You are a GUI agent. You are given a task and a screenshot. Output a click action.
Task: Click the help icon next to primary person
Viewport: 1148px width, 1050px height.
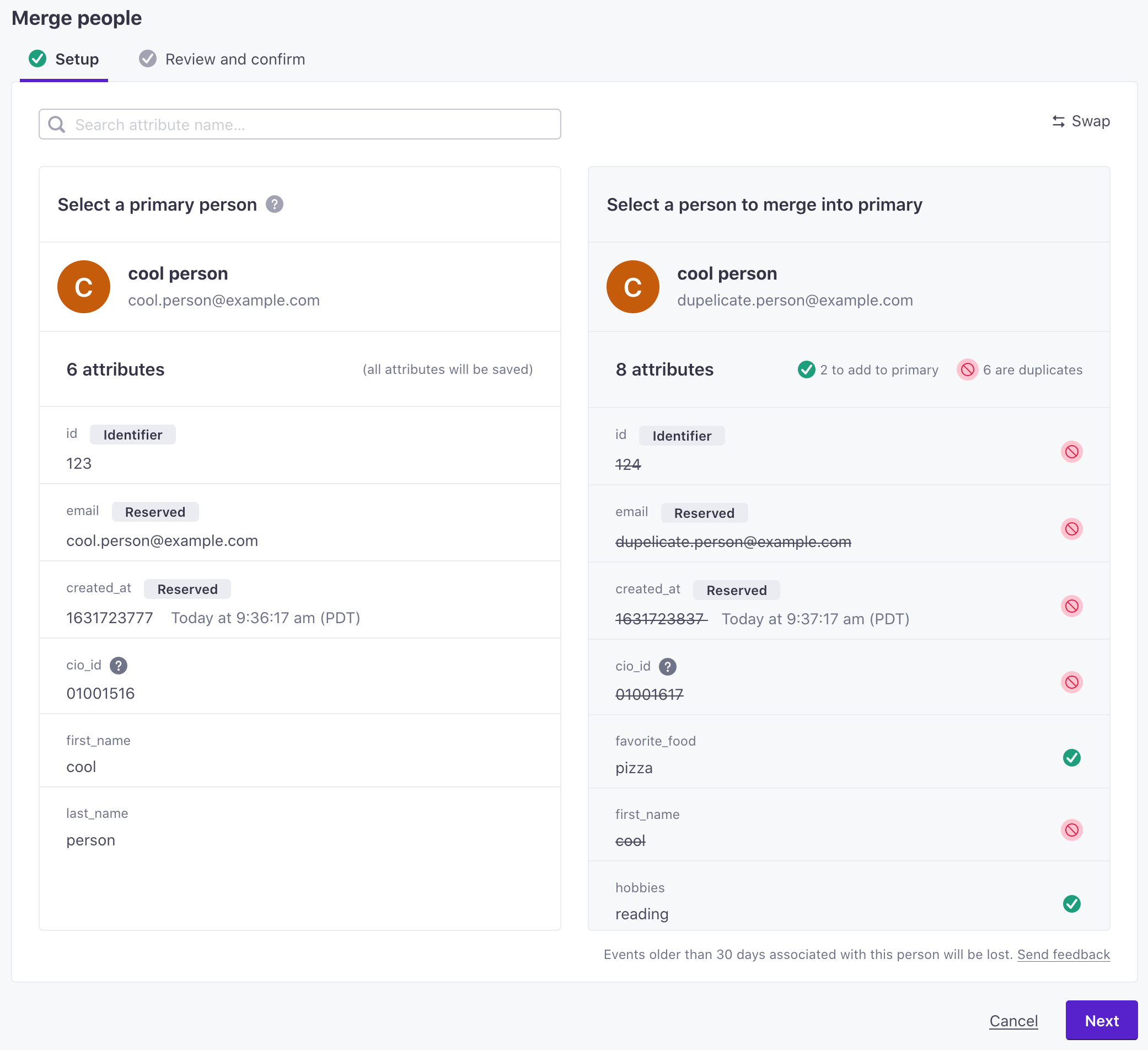(274, 204)
